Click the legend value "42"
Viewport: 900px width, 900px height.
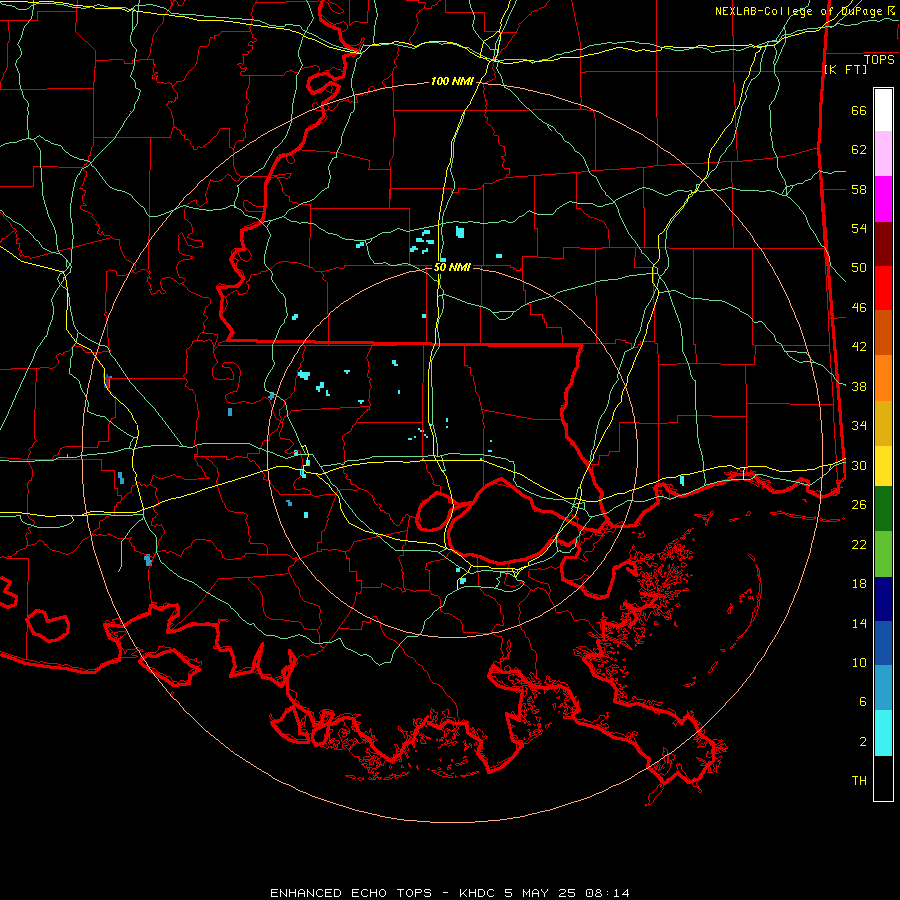pyautogui.click(x=859, y=347)
